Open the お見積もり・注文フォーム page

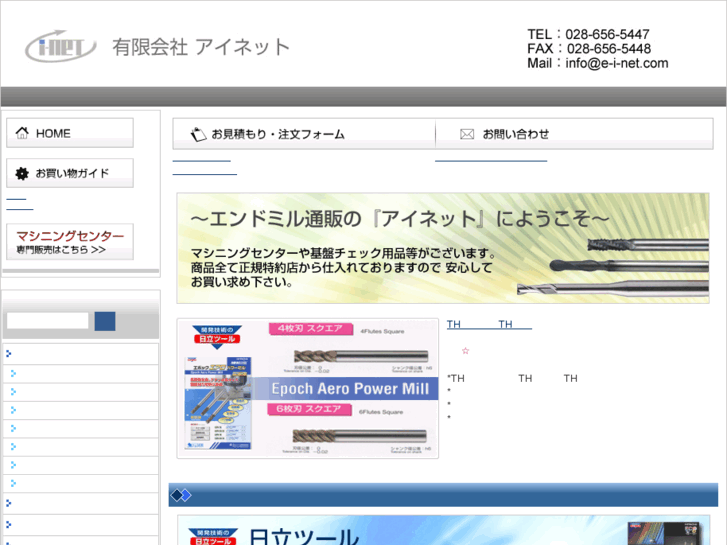(304, 134)
